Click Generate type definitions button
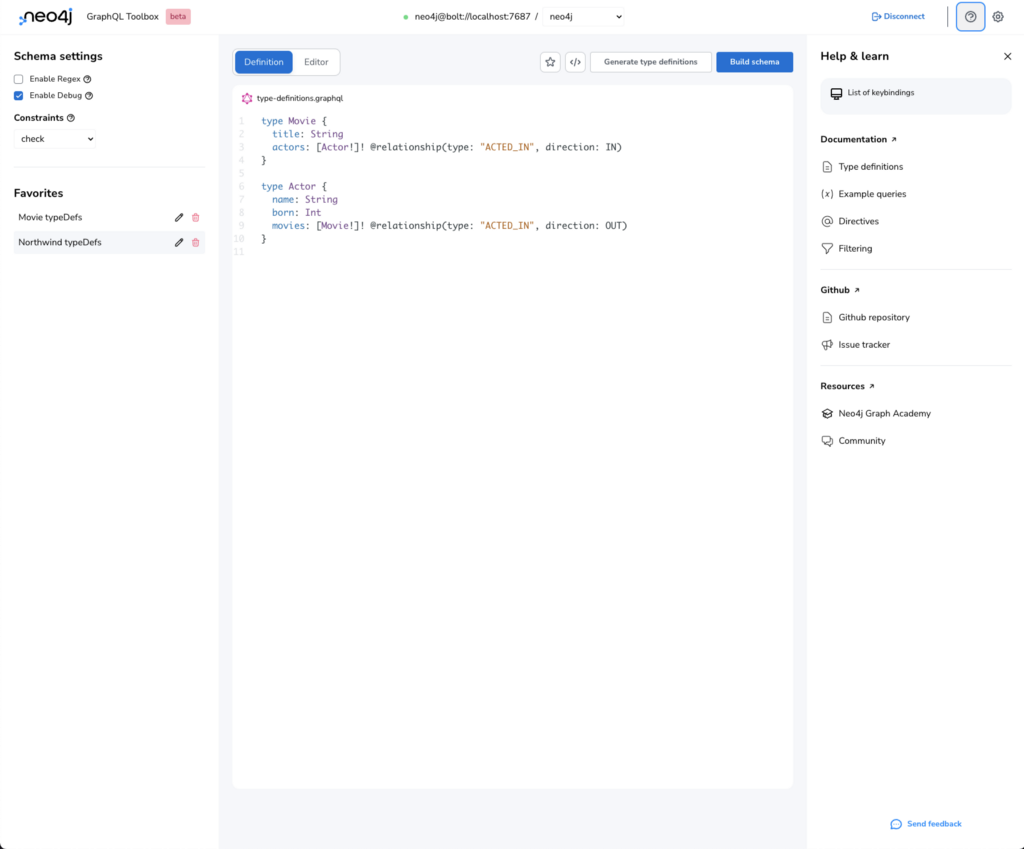 (x=650, y=62)
